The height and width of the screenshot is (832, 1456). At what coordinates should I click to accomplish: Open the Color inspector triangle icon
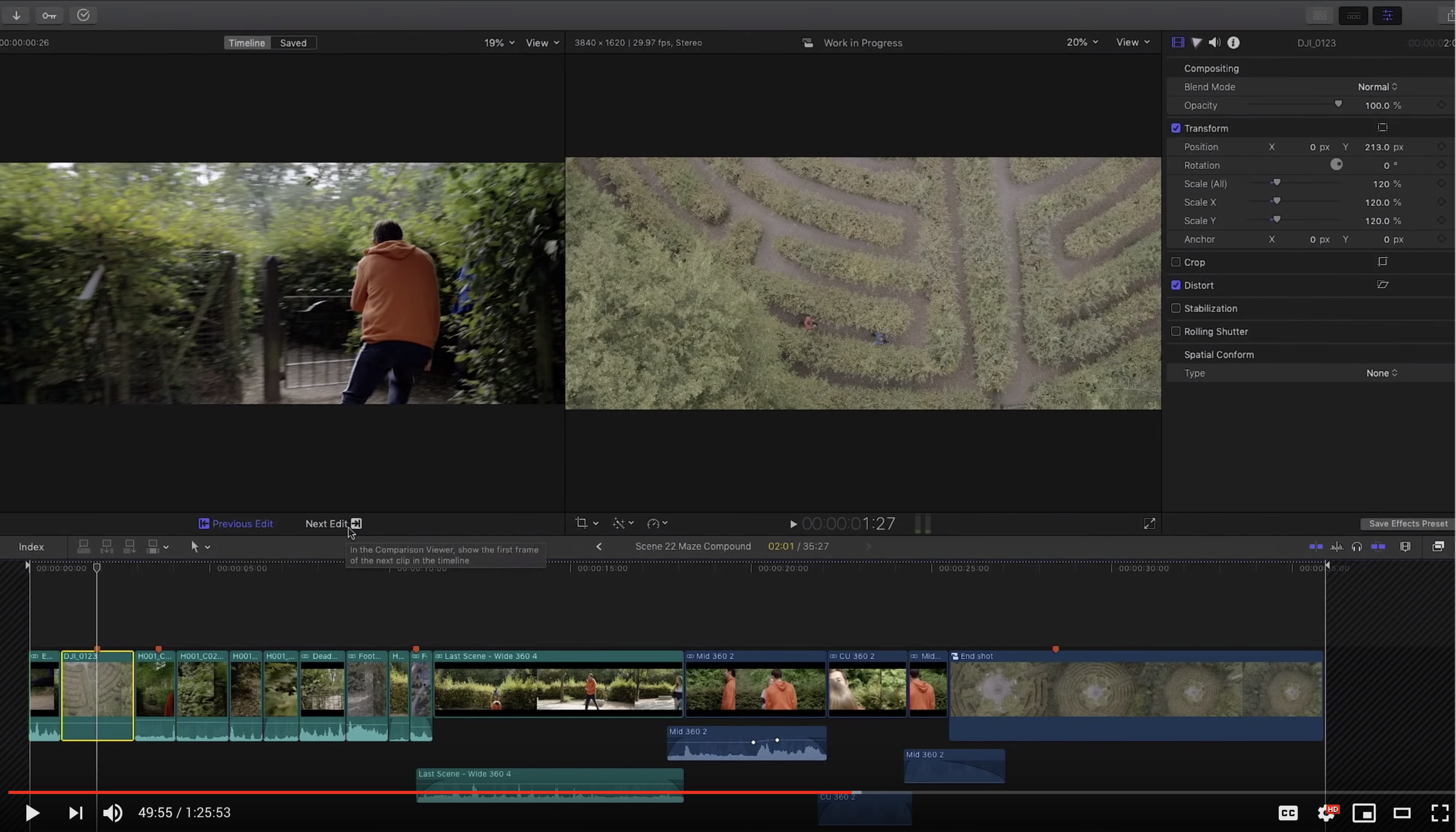[1196, 43]
